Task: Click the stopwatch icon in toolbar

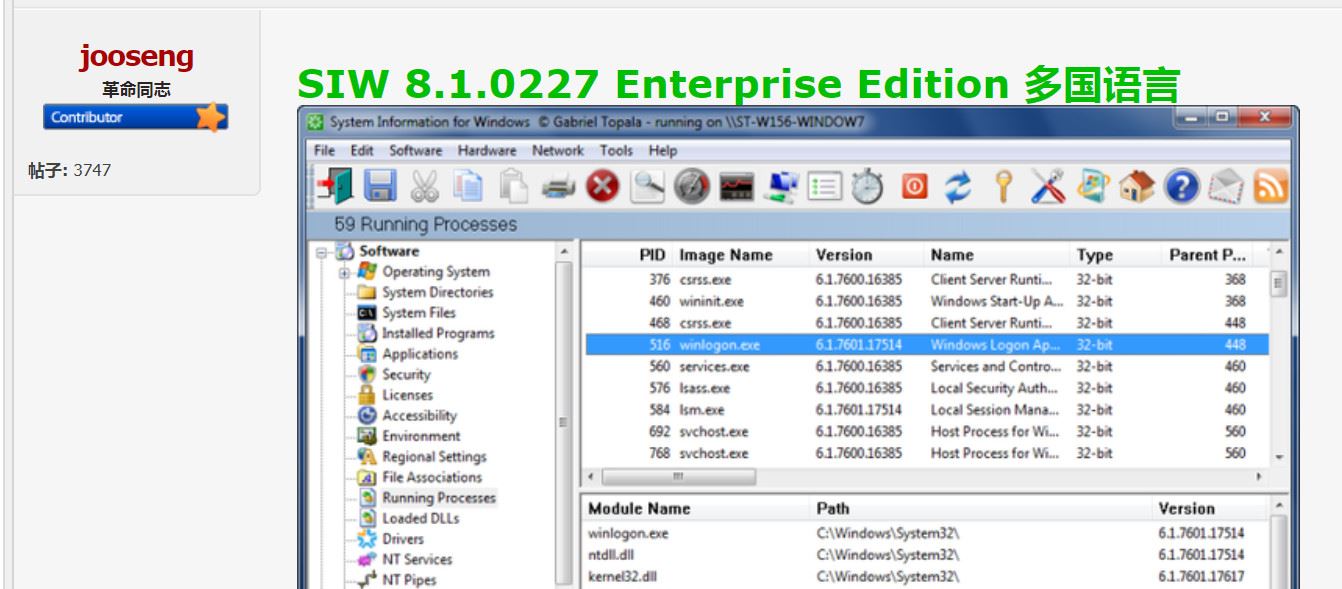Action: 867,186
